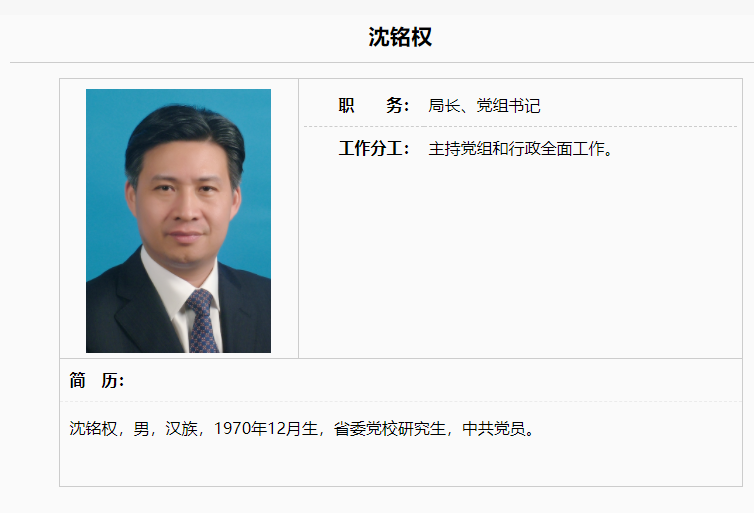Open the portrait photo thumbnail

[178, 221]
